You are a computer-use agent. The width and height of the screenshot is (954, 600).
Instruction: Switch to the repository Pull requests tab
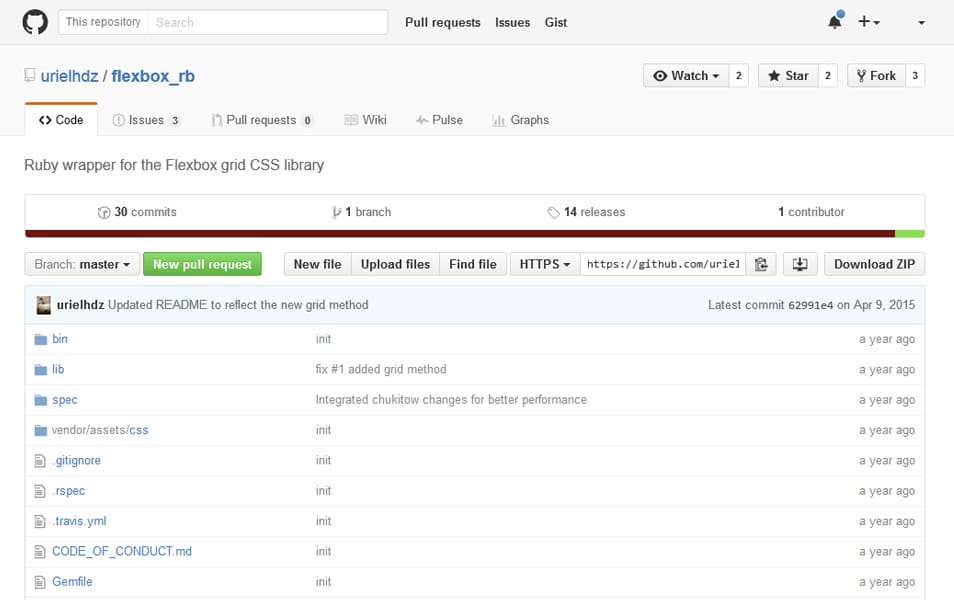coord(262,120)
